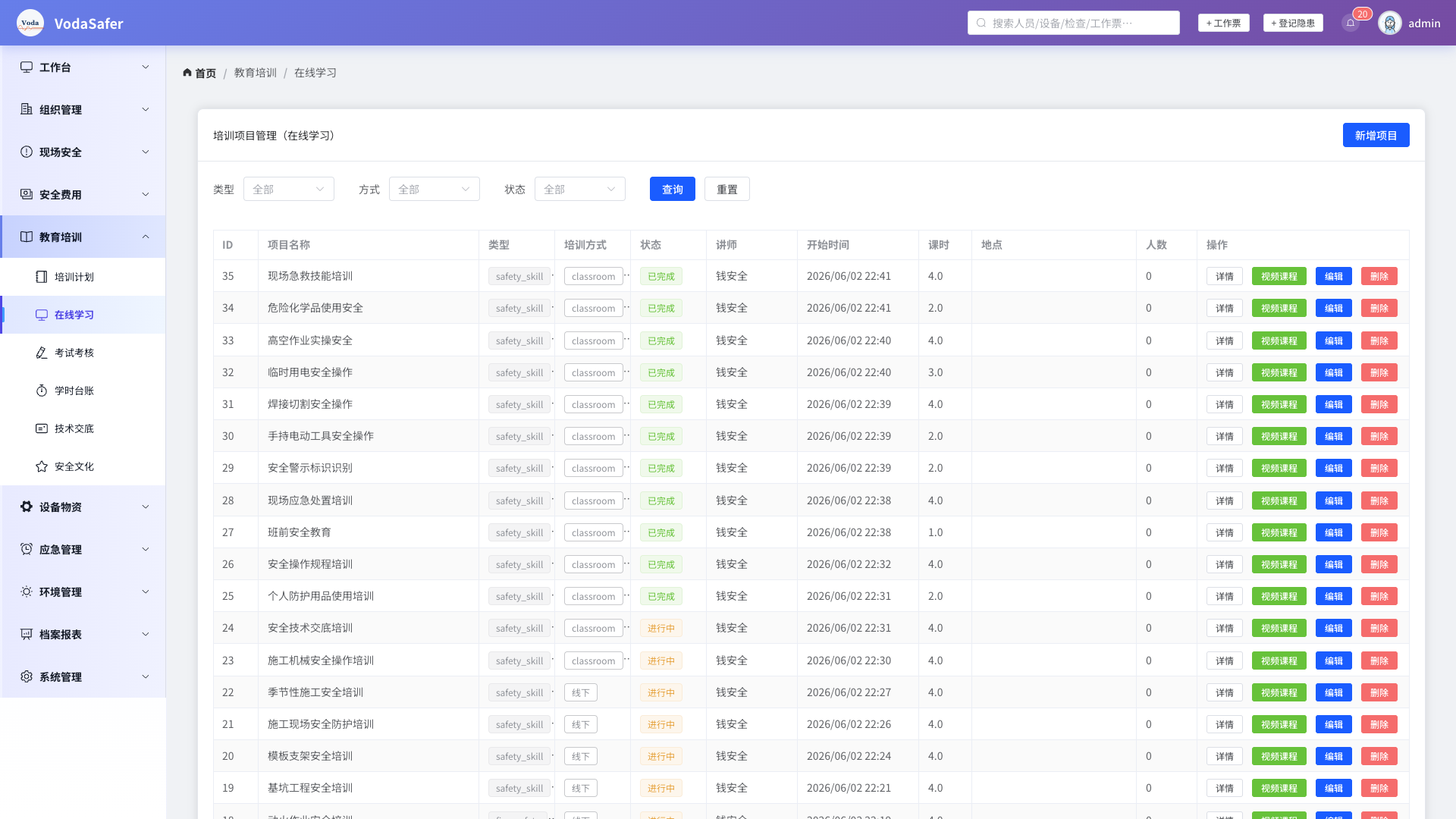
Task: Click the 学时台账 stopwatch icon
Action: tap(42, 391)
